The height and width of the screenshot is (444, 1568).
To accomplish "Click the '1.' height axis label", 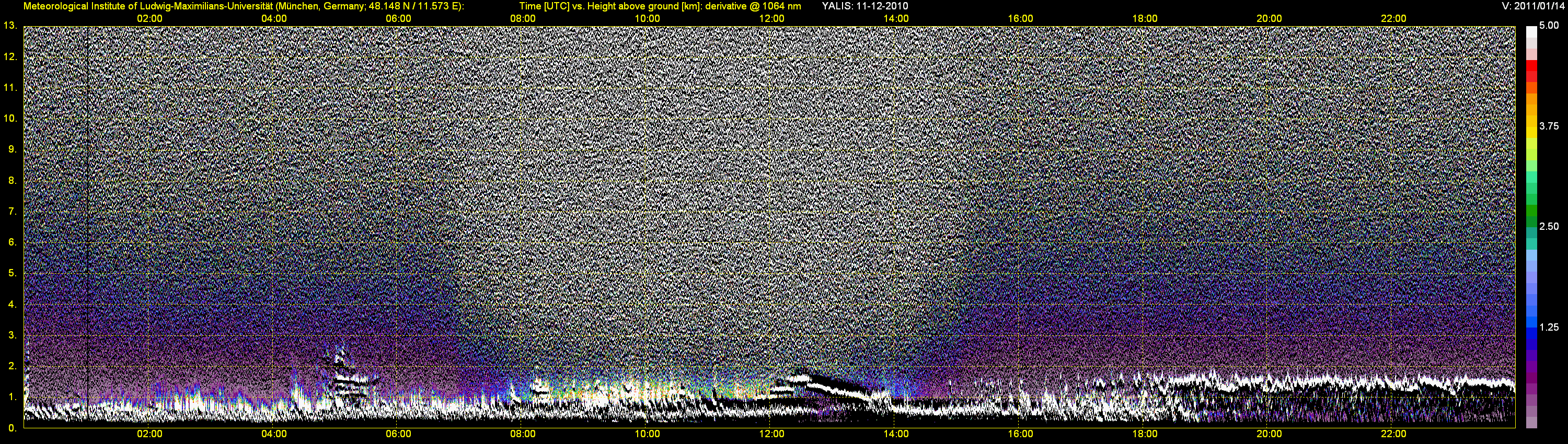I will tap(13, 396).
